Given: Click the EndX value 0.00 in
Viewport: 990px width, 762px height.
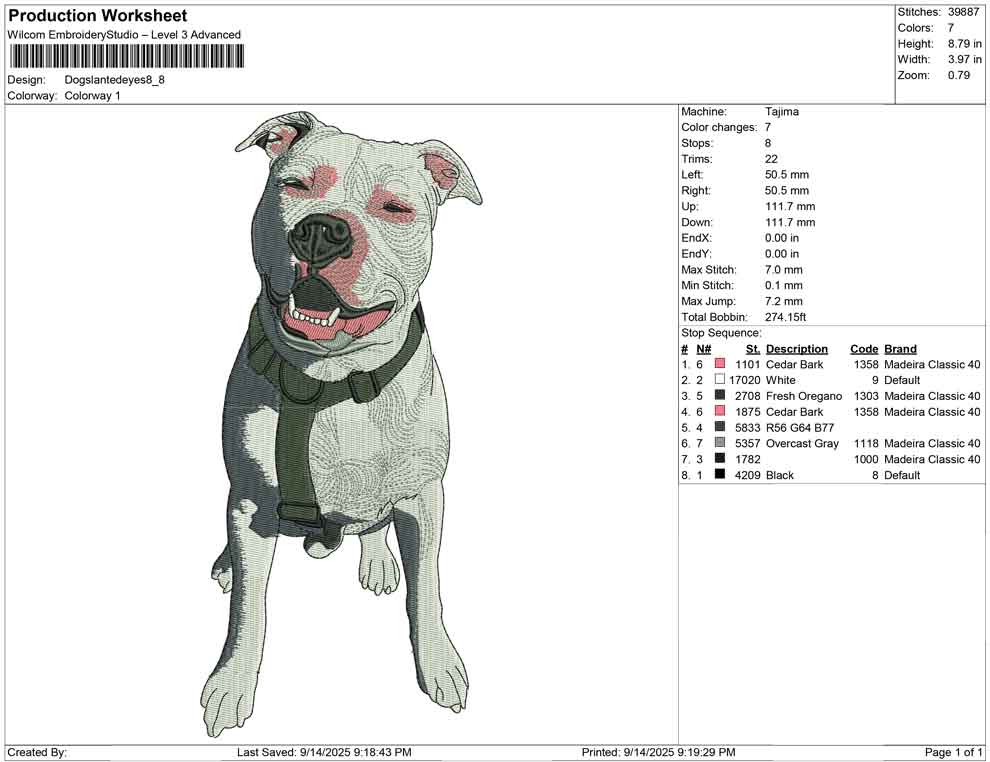Looking at the screenshot, I should pyautogui.click(x=782, y=238).
